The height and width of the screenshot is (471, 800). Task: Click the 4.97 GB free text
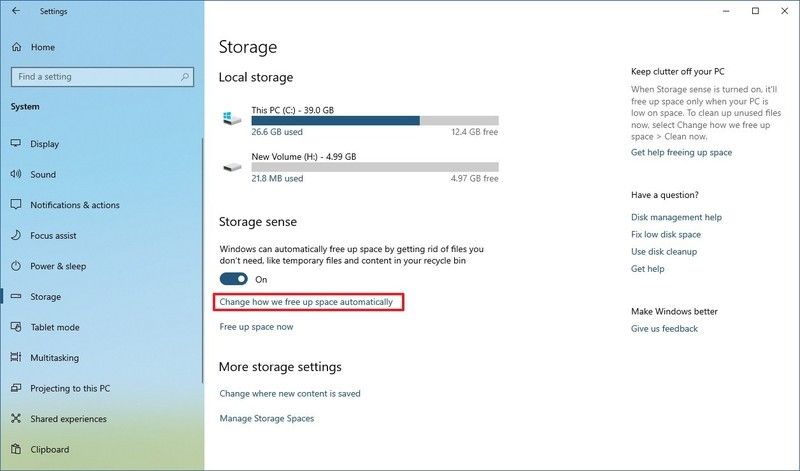474,179
